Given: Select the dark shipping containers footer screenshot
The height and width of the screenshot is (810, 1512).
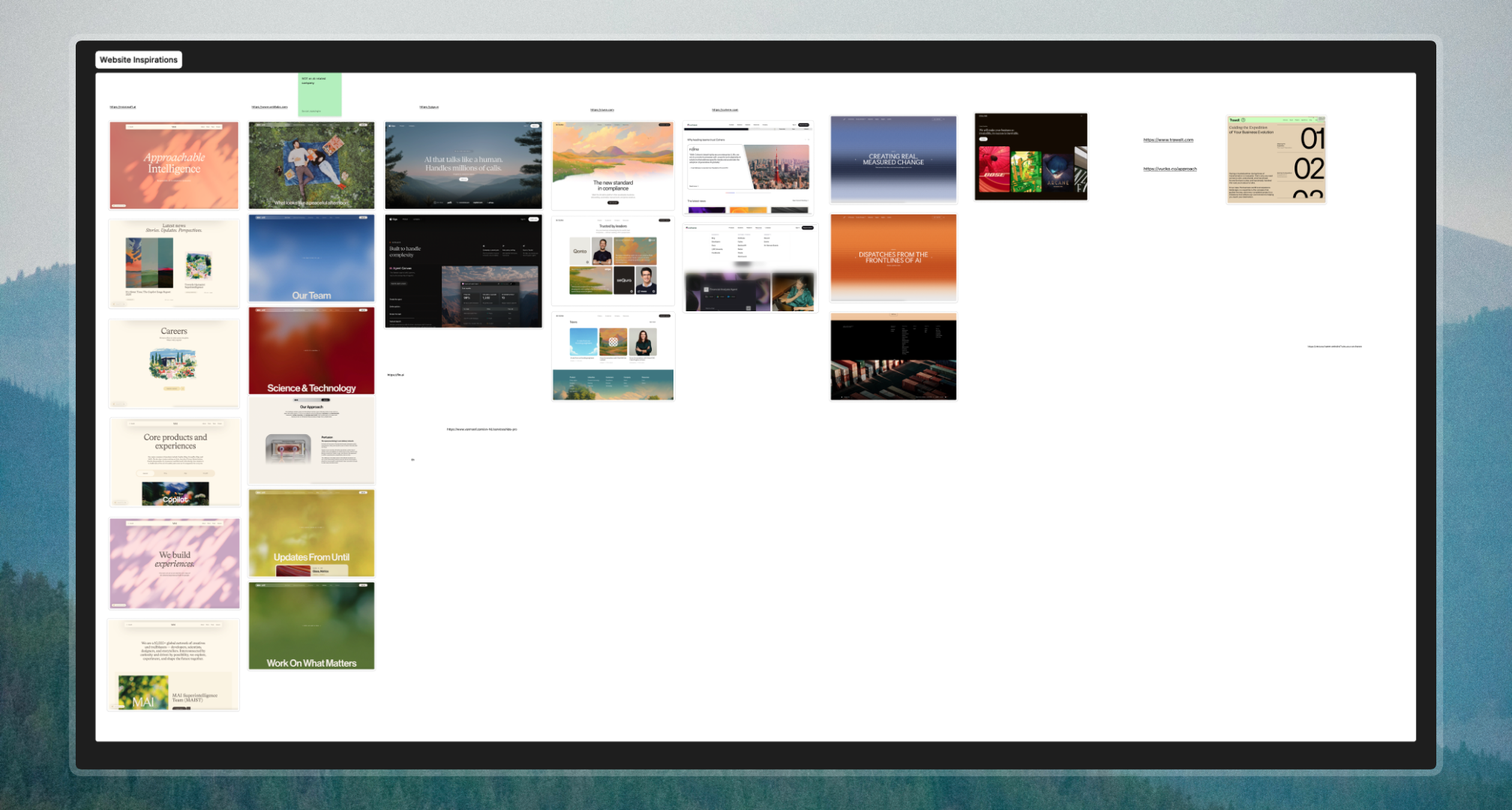Looking at the screenshot, I should [x=893, y=356].
